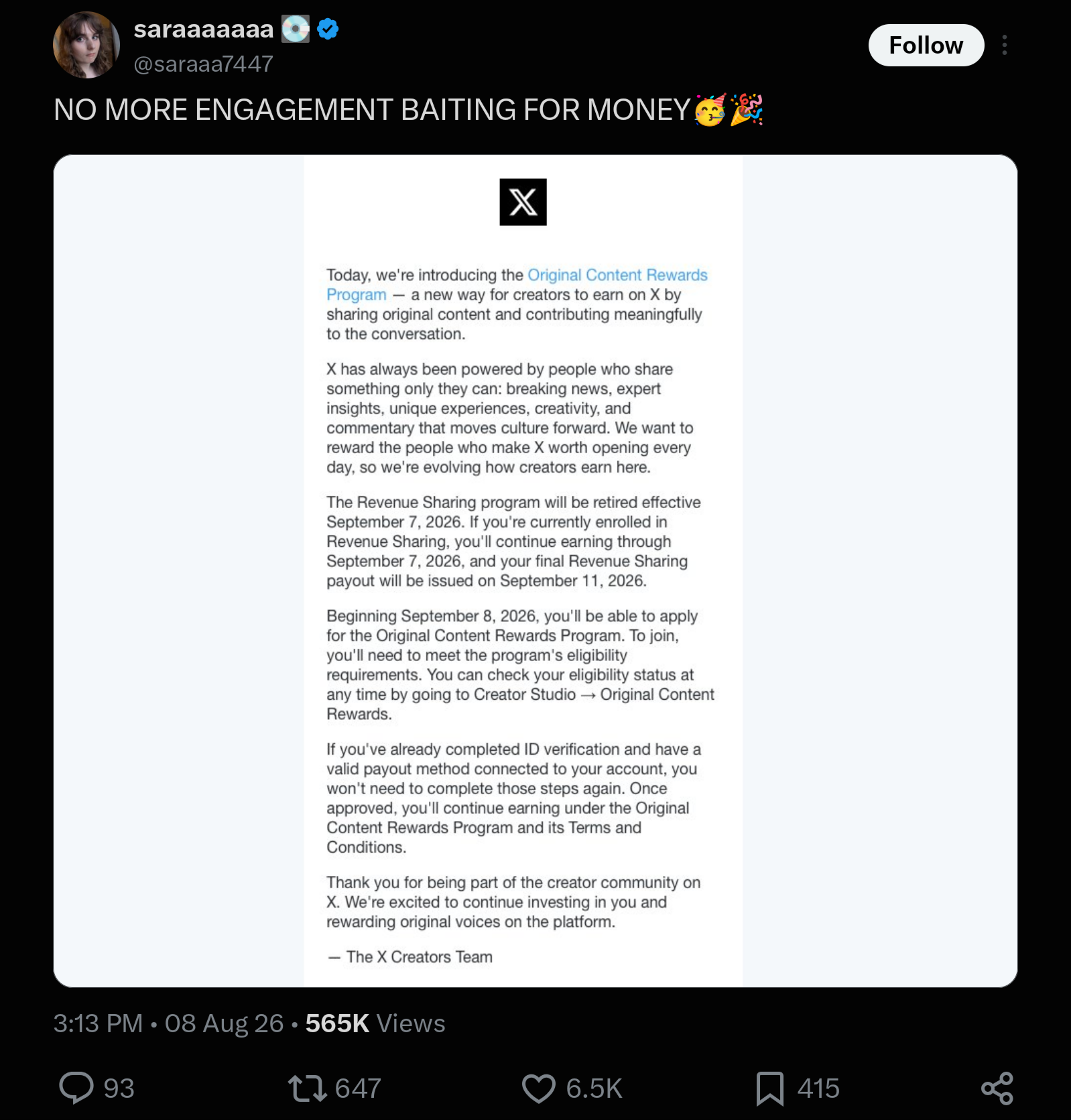Open the attached X email image
The width and height of the screenshot is (1071, 1120).
(535, 570)
